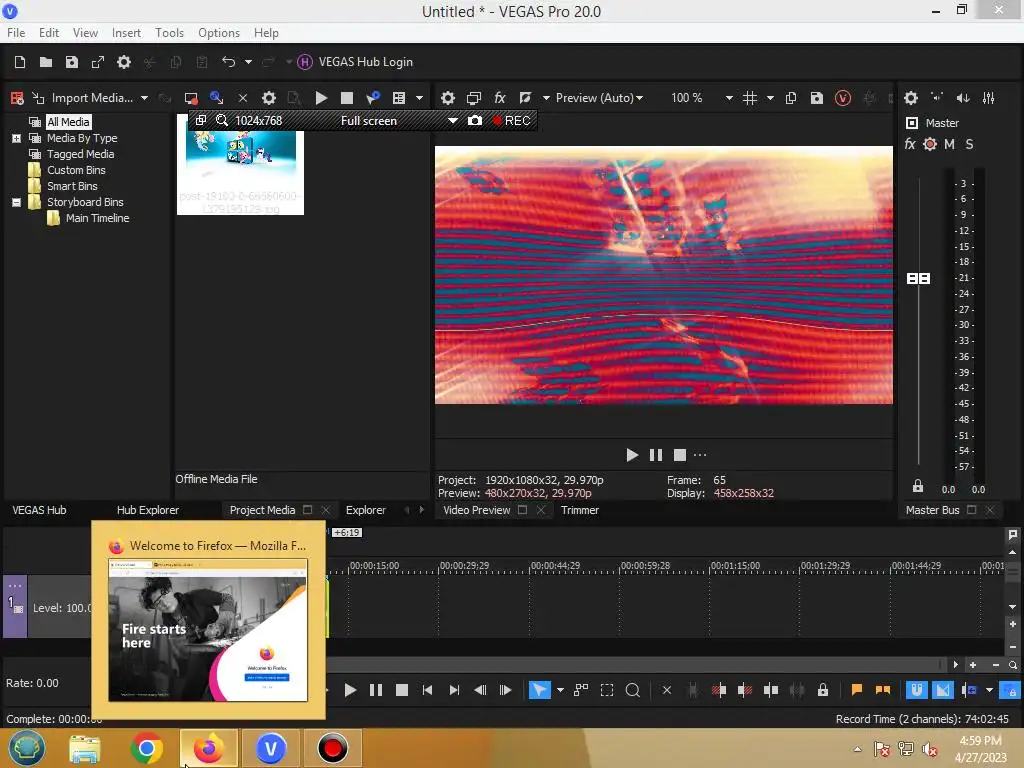Start media preview play button
The width and height of the screenshot is (1024, 768).
pyautogui.click(x=321, y=98)
